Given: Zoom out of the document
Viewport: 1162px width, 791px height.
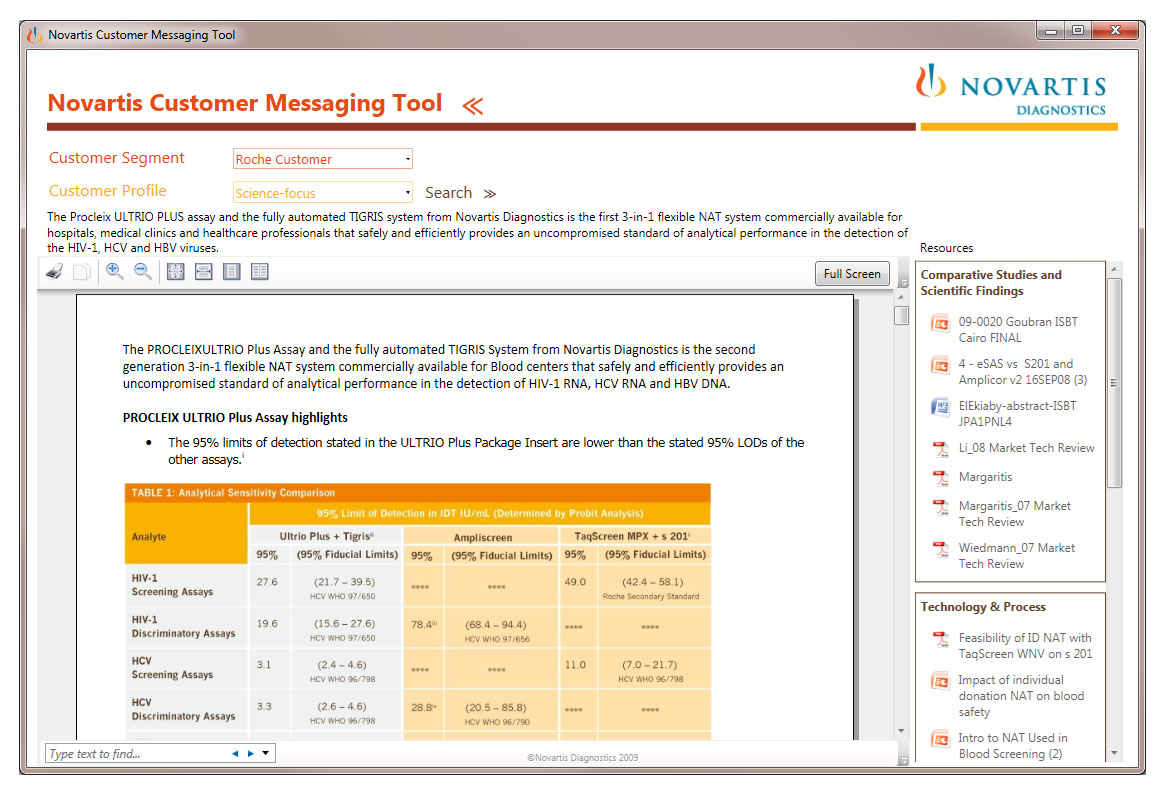Looking at the screenshot, I should [x=142, y=272].
